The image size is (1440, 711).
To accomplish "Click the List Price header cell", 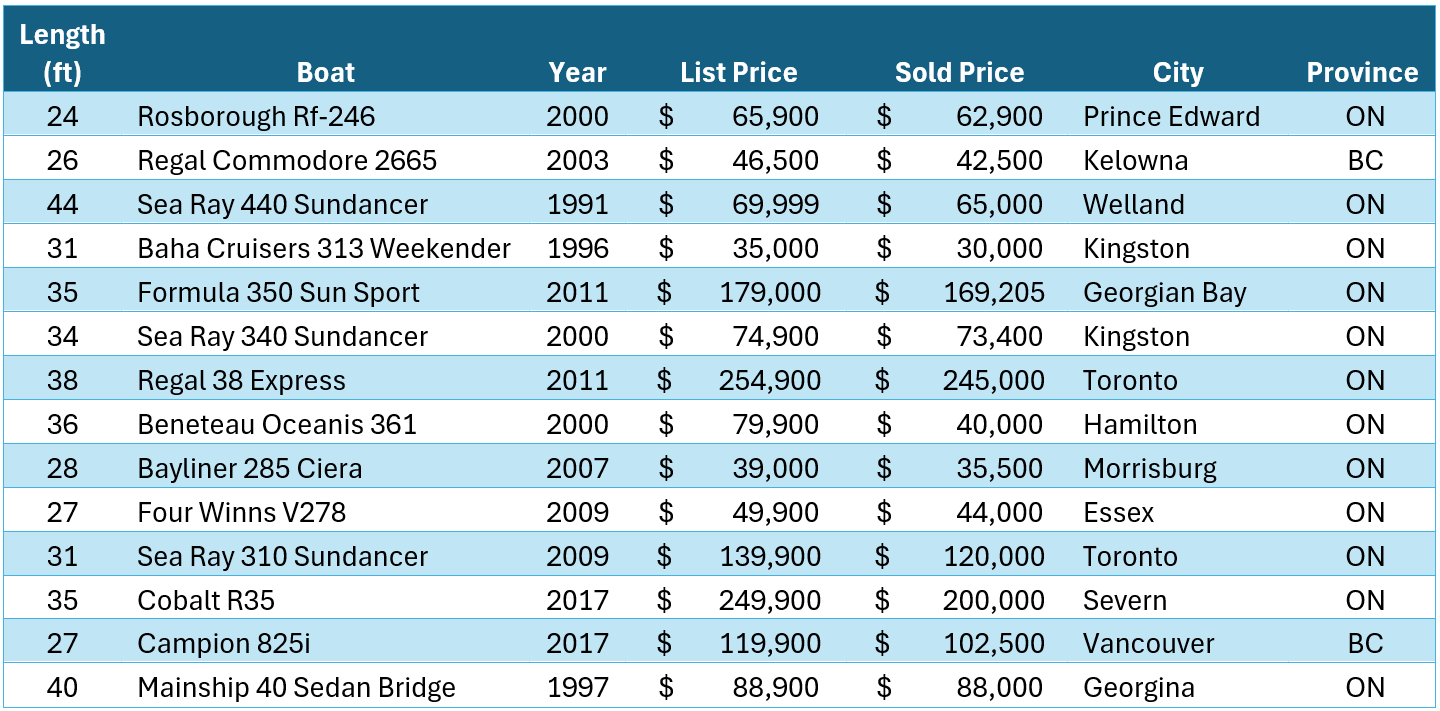I will [738, 73].
